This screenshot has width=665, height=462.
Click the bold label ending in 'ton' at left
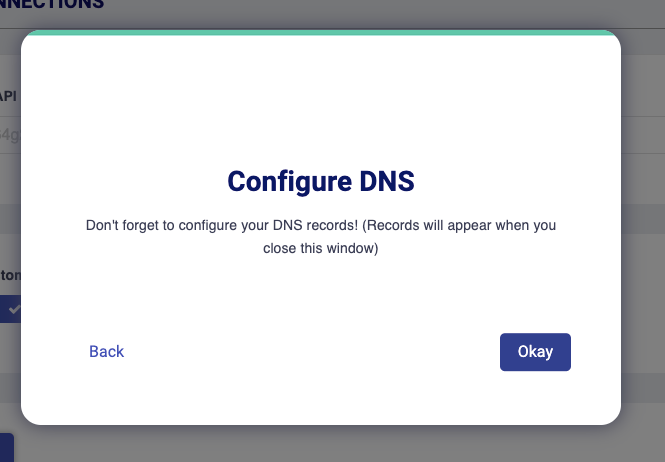pyautogui.click(x=10, y=275)
